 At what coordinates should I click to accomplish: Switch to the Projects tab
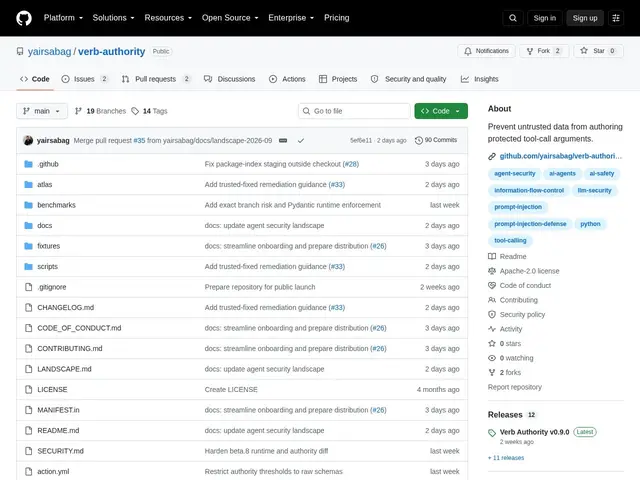pyautogui.click(x=338, y=79)
